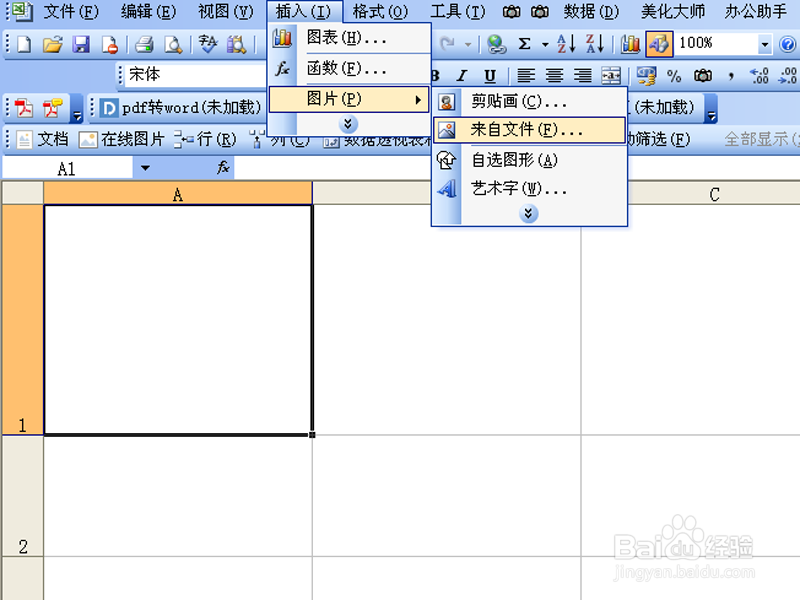
Task: Open Help with the question mark icon
Action: 788,45
